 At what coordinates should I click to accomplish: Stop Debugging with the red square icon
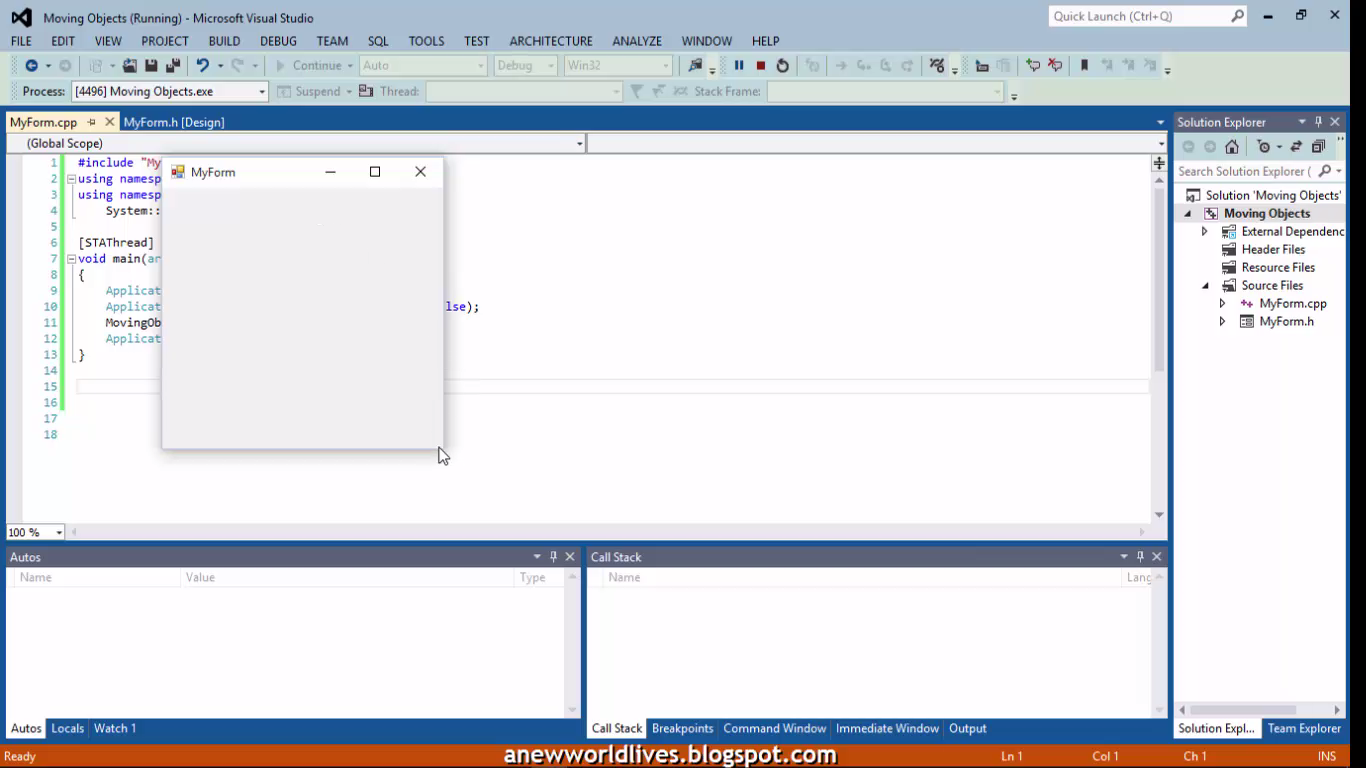click(x=761, y=66)
